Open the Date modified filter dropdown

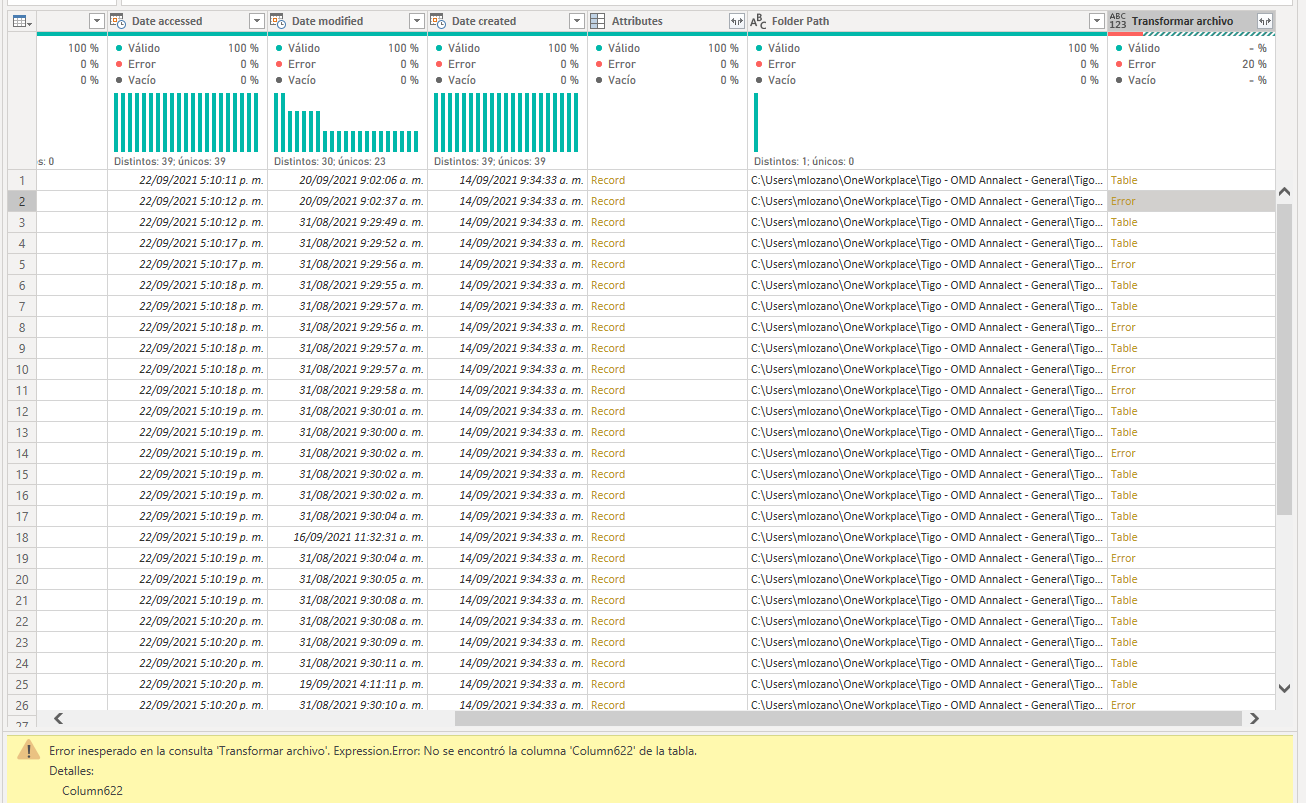[x=417, y=21]
